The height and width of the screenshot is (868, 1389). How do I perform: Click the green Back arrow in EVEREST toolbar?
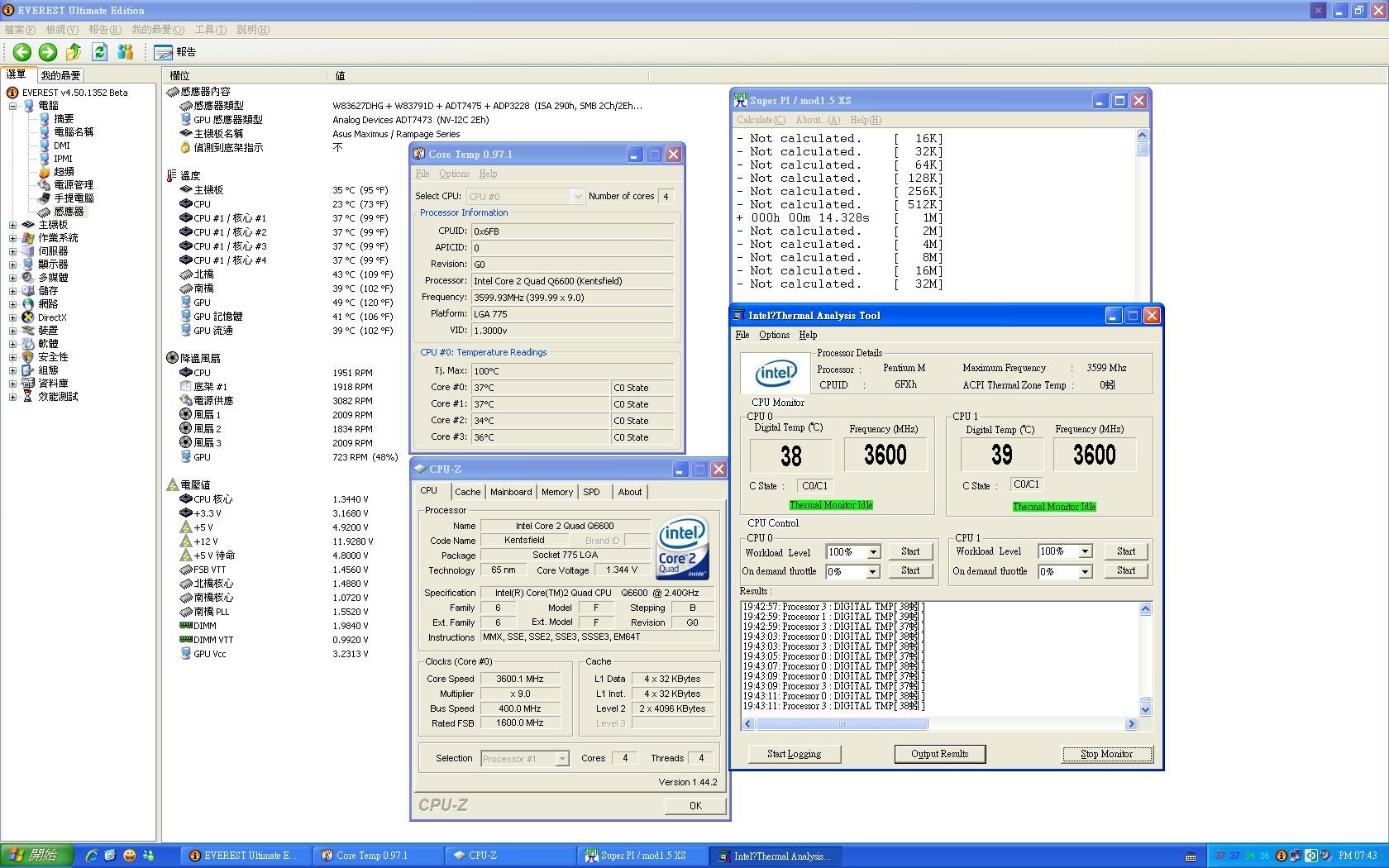pyautogui.click(x=22, y=52)
